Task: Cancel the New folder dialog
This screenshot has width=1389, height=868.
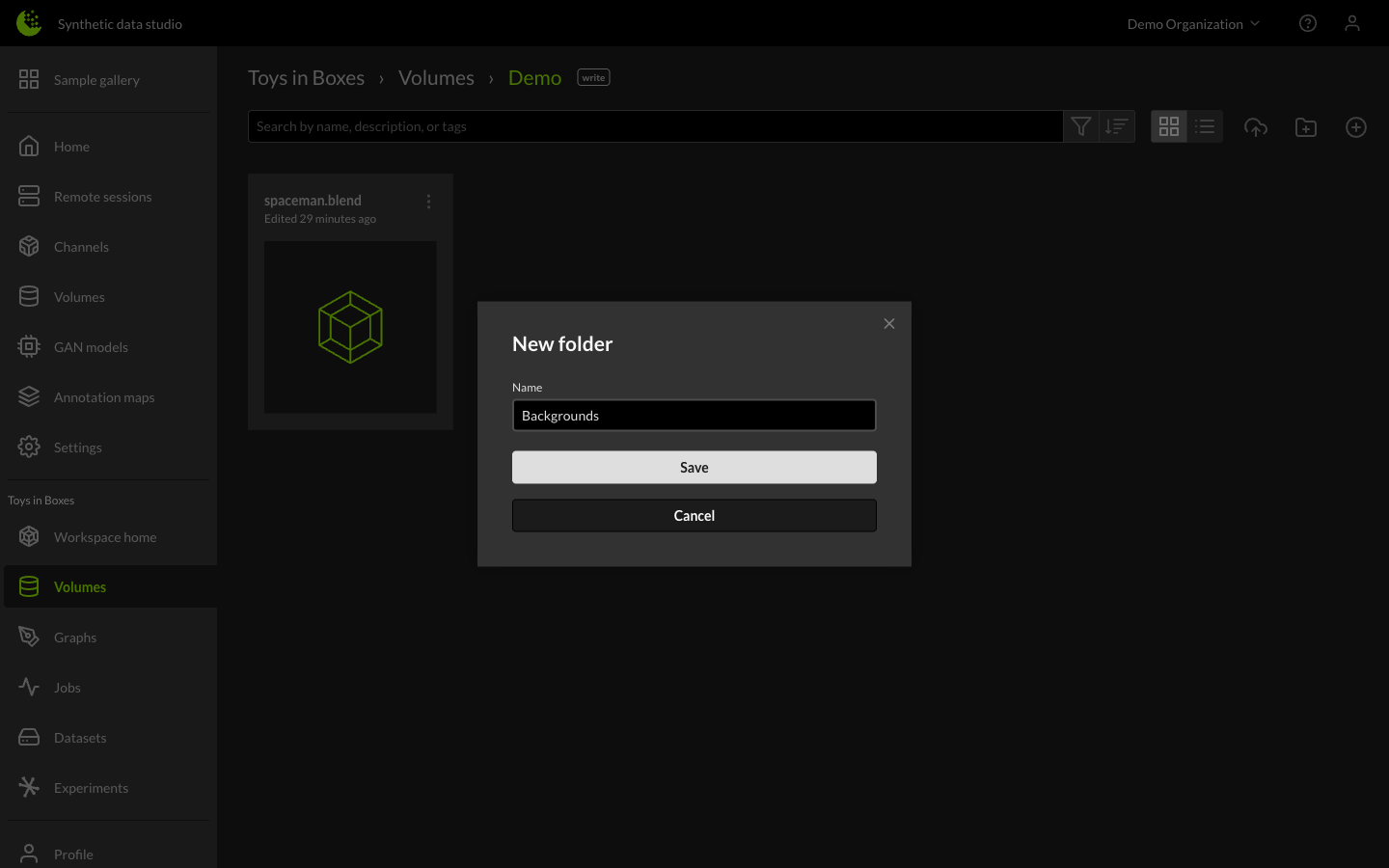Action: [694, 515]
